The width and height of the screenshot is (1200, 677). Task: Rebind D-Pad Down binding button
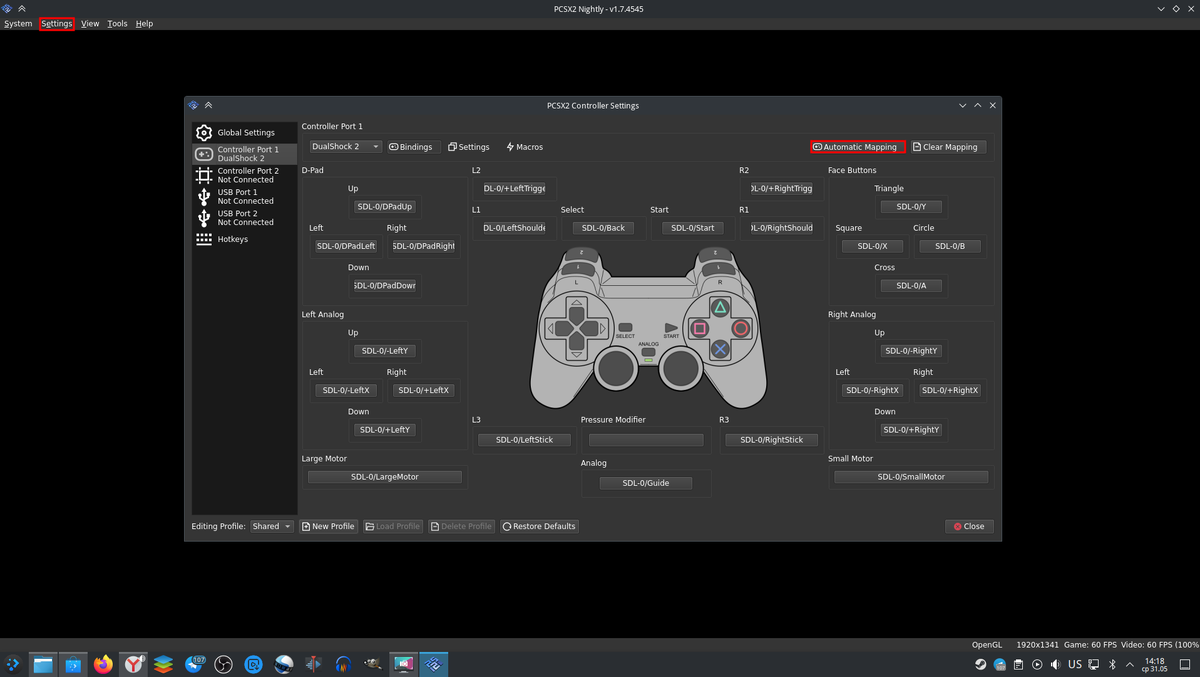[x=385, y=286]
